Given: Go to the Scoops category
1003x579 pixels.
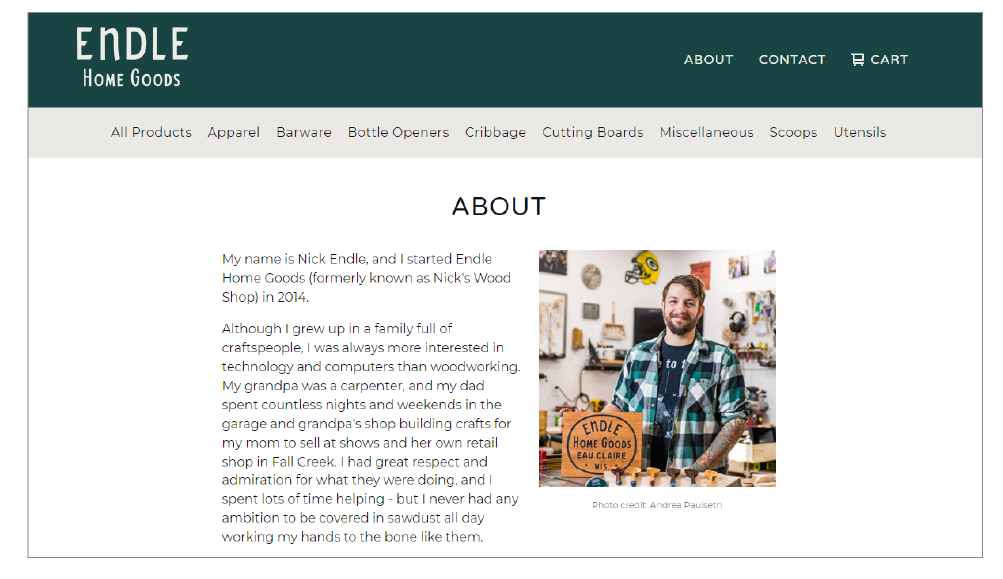Looking at the screenshot, I should click(793, 132).
